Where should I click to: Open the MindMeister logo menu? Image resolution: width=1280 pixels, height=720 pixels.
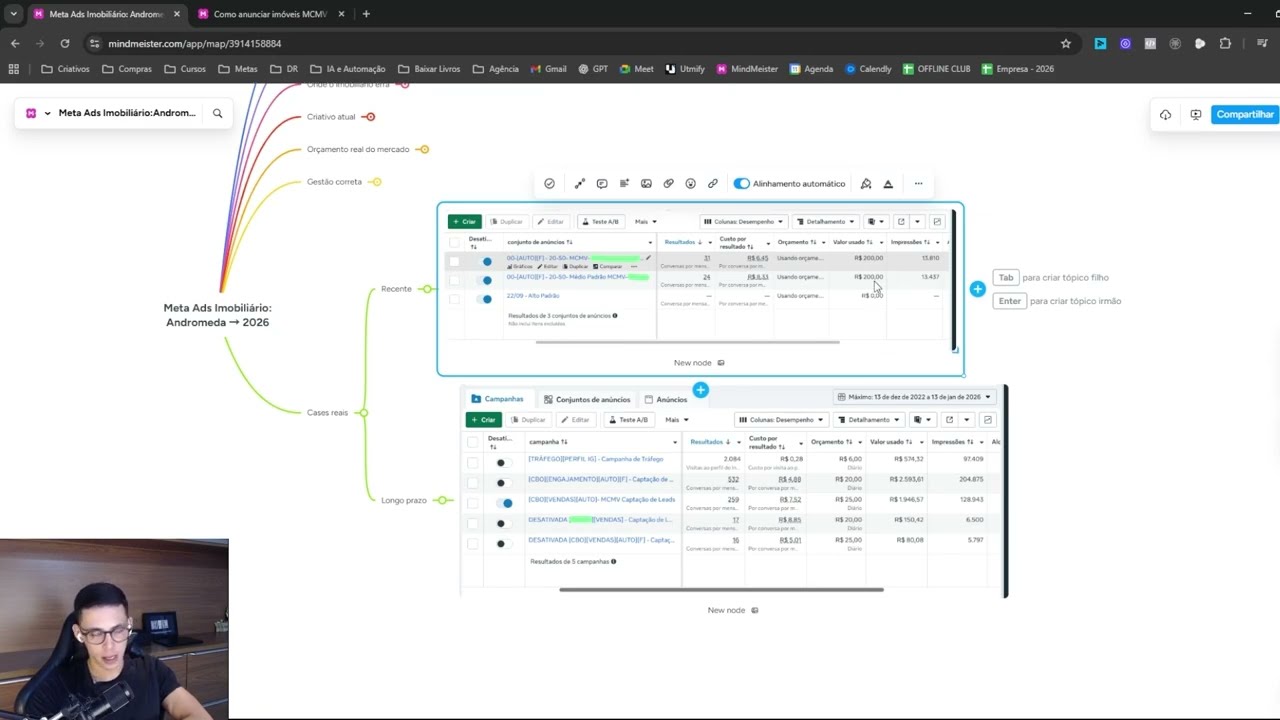31,113
